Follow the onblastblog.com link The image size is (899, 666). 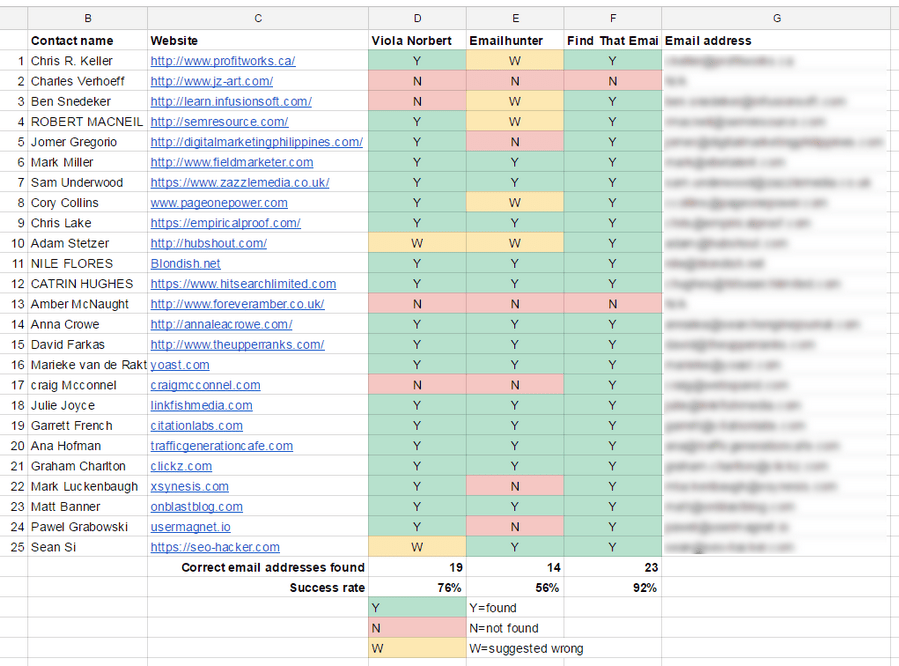[x=197, y=507]
